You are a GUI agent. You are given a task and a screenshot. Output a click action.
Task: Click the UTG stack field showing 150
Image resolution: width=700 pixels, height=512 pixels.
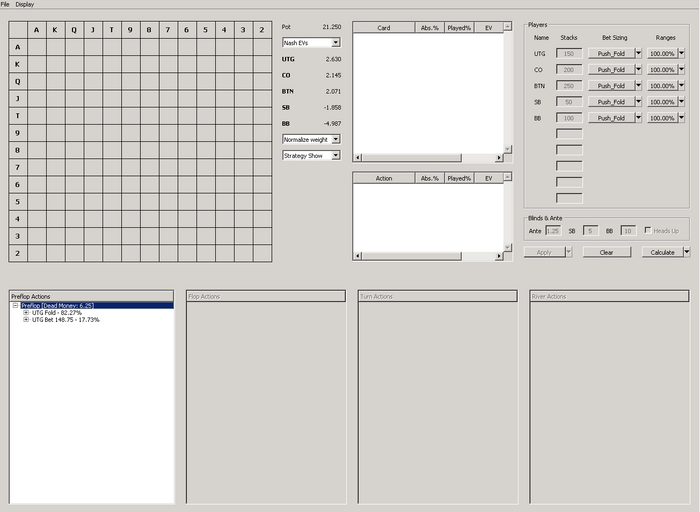(569, 54)
